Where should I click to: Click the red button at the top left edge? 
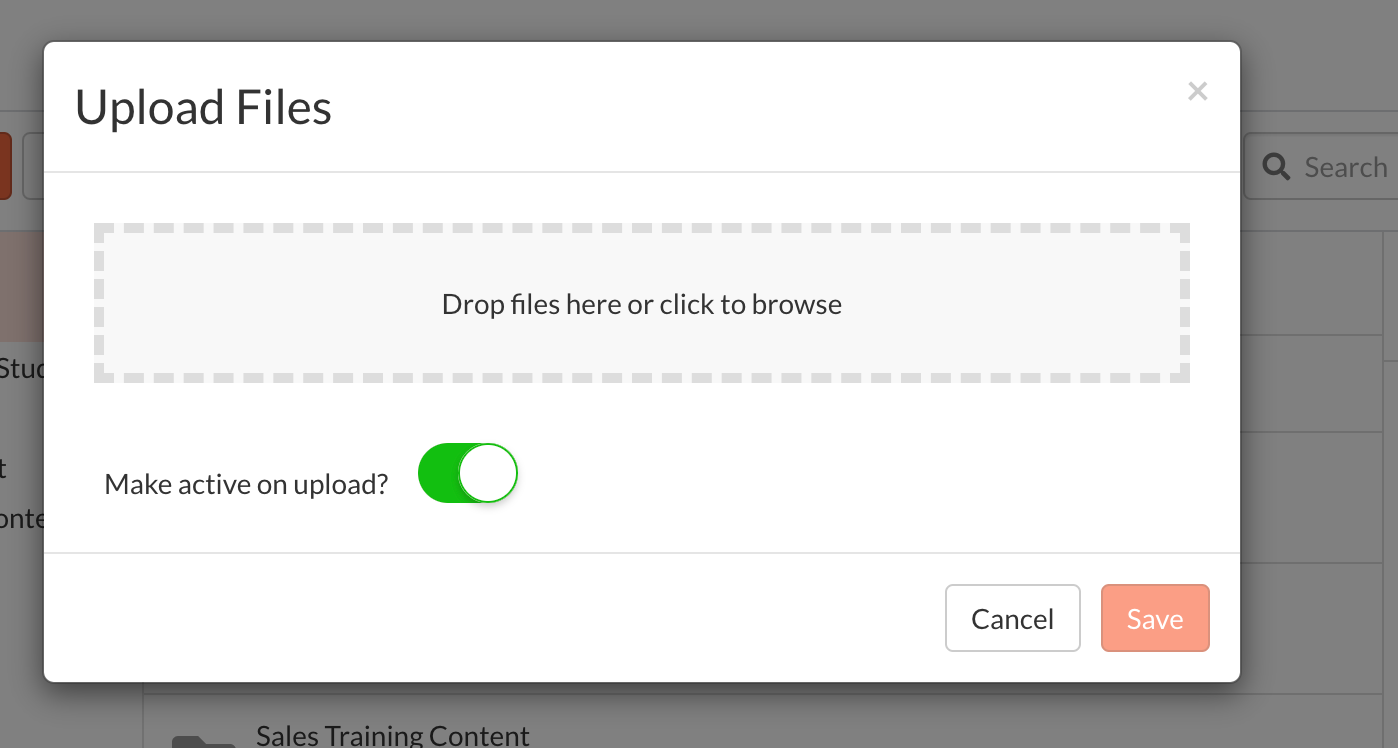(5, 166)
